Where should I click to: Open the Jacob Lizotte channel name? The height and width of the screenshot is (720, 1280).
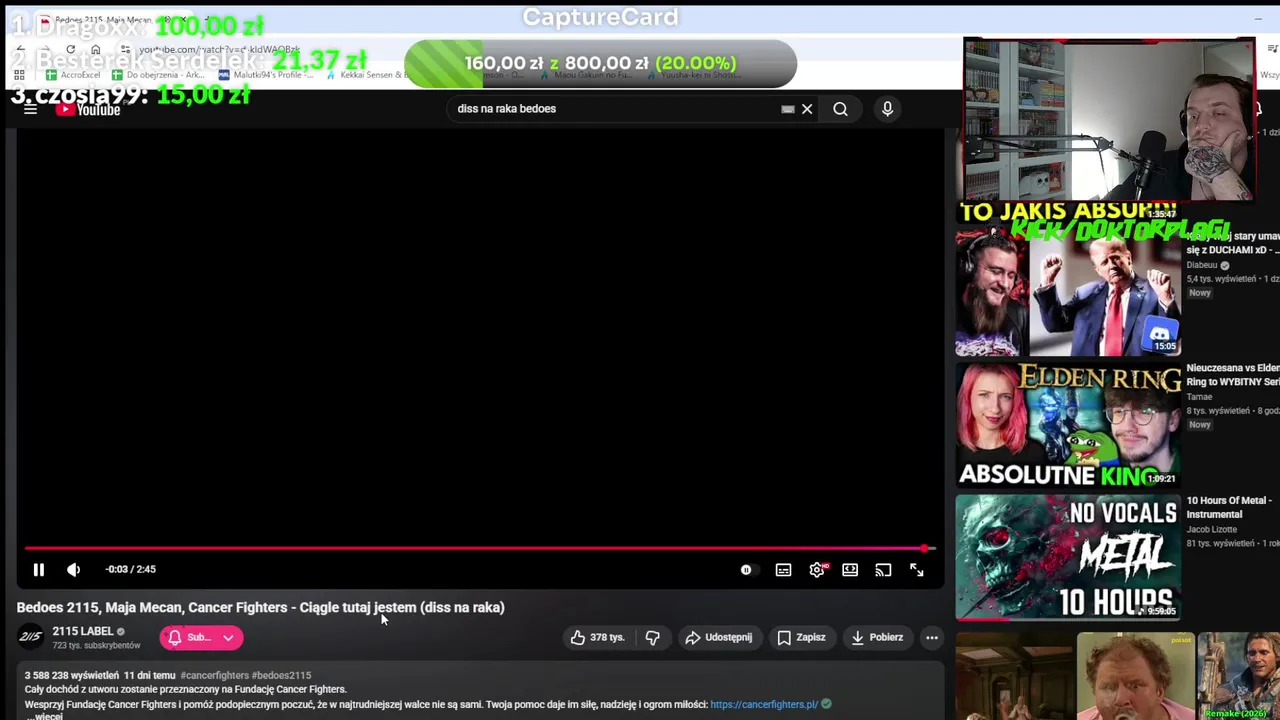pyautogui.click(x=1211, y=529)
